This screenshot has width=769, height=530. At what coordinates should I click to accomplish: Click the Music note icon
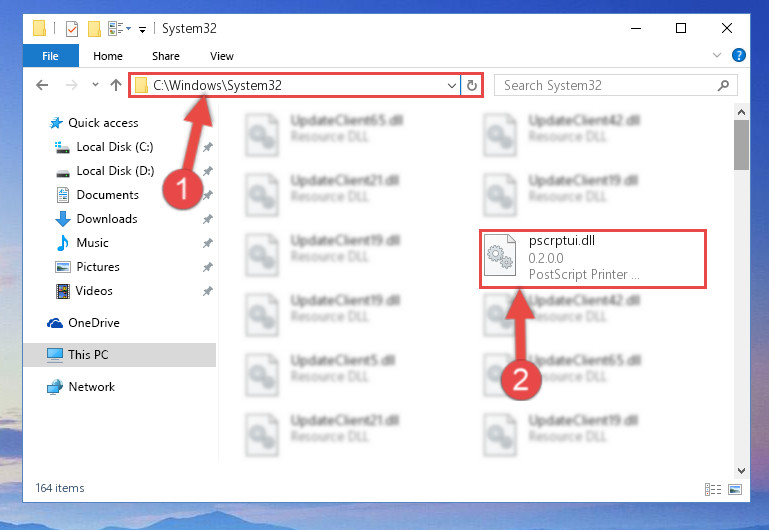63,243
